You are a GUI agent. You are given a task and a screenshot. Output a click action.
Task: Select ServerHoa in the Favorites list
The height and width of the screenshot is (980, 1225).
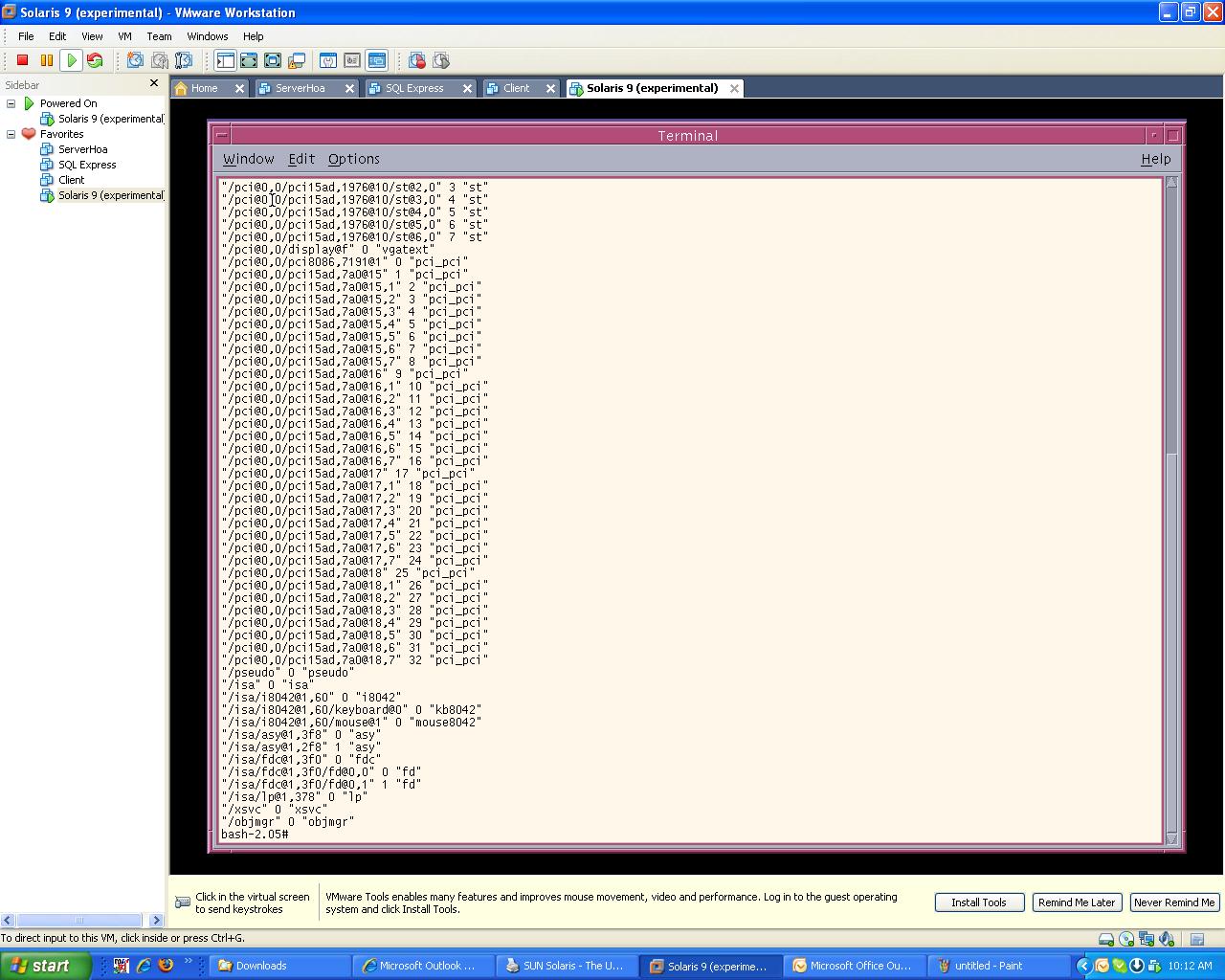coord(82,149)
